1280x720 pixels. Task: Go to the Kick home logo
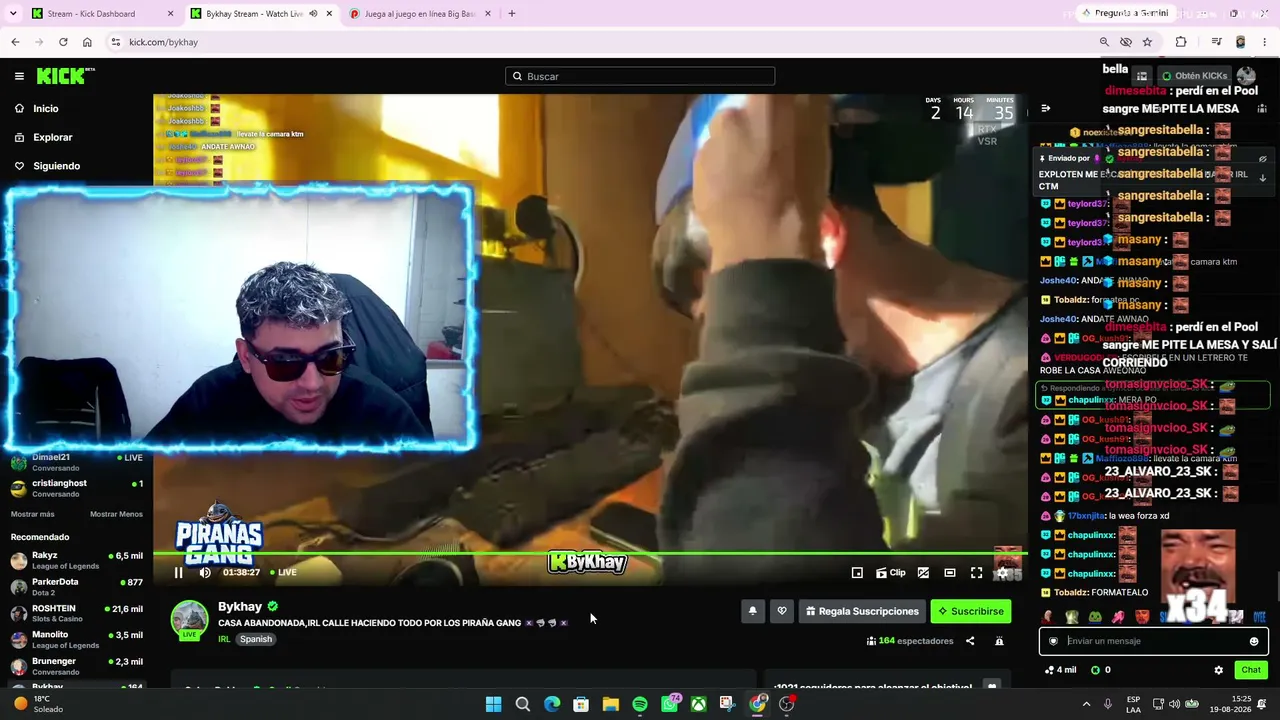coord(65,76)
